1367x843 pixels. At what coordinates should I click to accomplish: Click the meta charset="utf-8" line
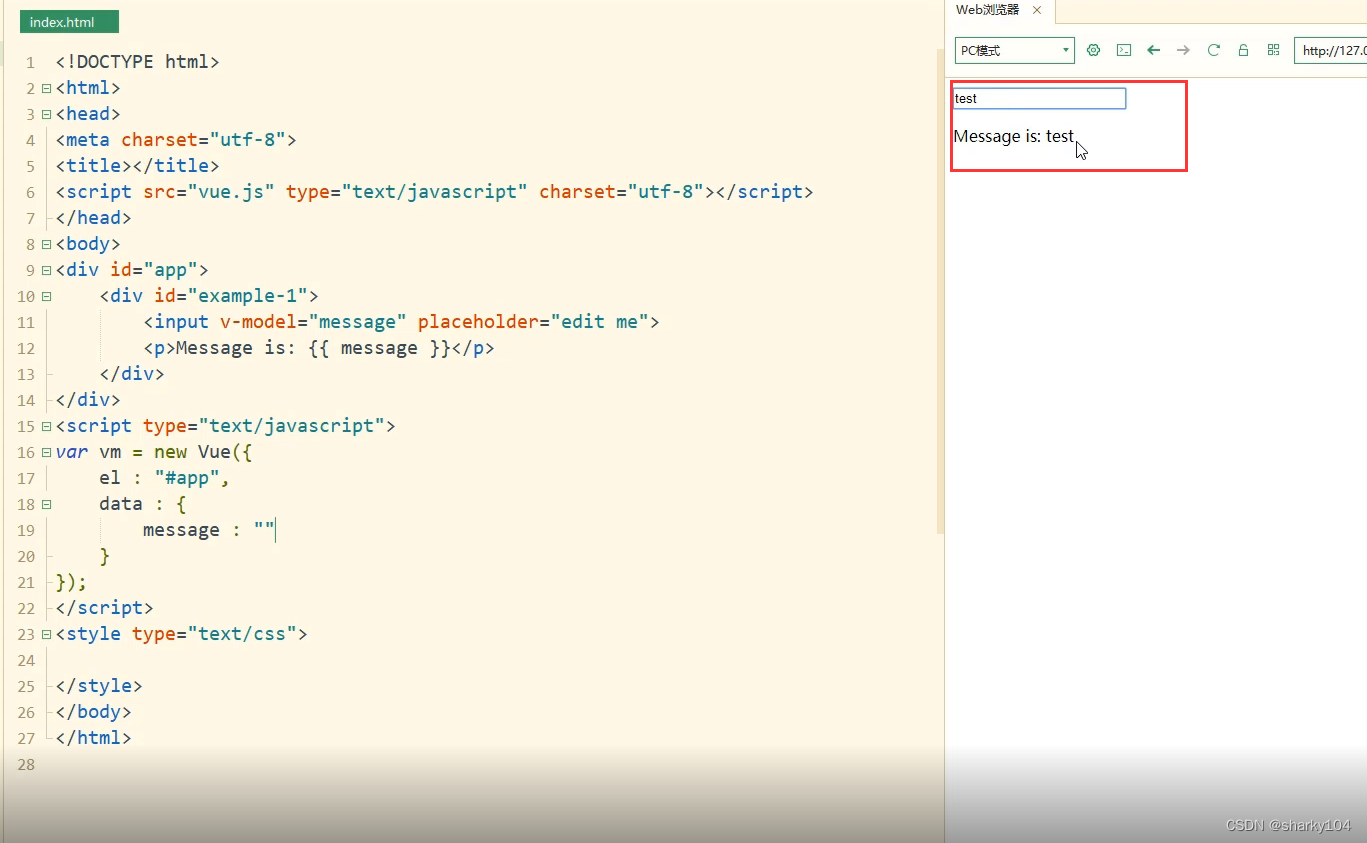[x=176, y=140]
